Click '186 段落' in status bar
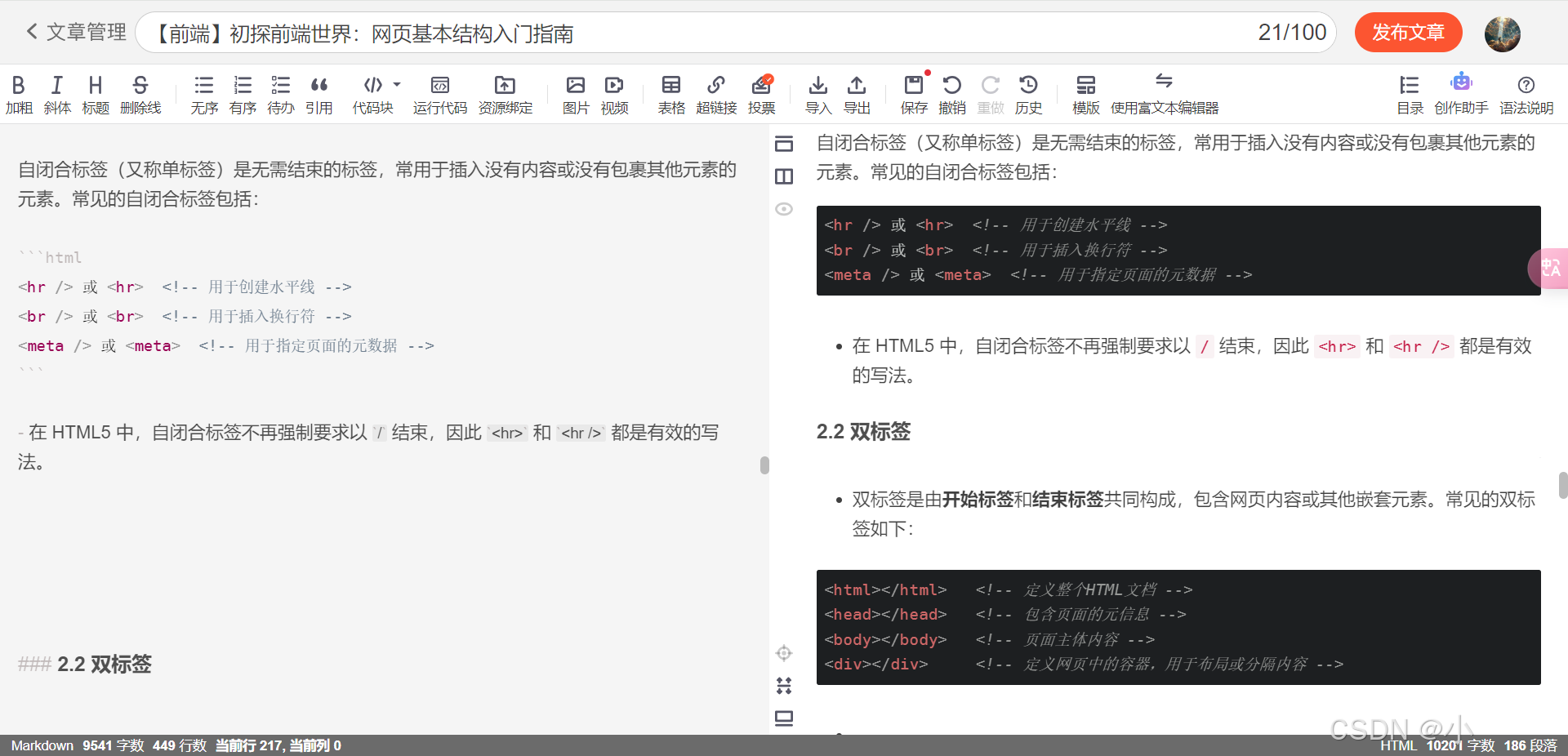This screenshot has height=756, width=1568. pyautogui.click(x=1530, y=745)
